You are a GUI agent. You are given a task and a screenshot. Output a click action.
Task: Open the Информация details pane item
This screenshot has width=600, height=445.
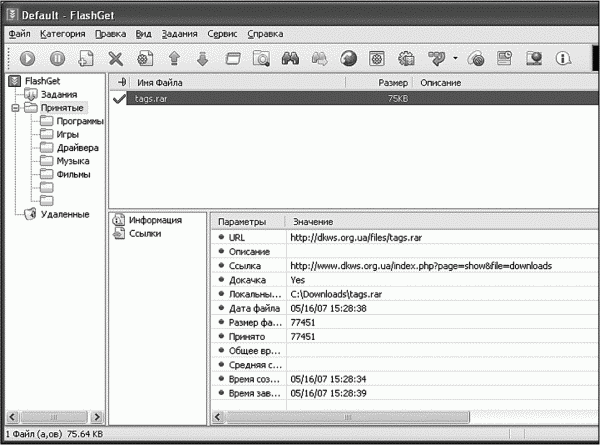(x=155, y=220)
